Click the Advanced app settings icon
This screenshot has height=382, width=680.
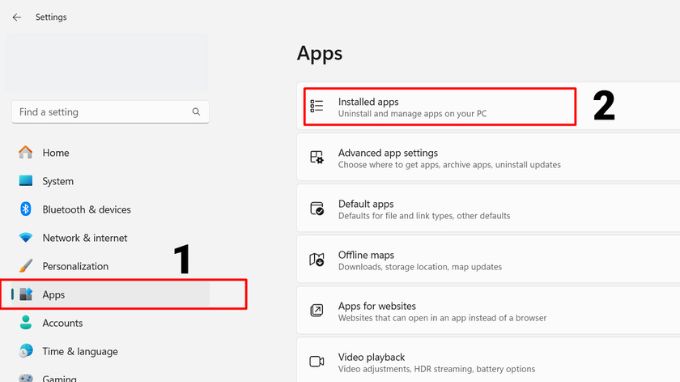coord(317,157)
